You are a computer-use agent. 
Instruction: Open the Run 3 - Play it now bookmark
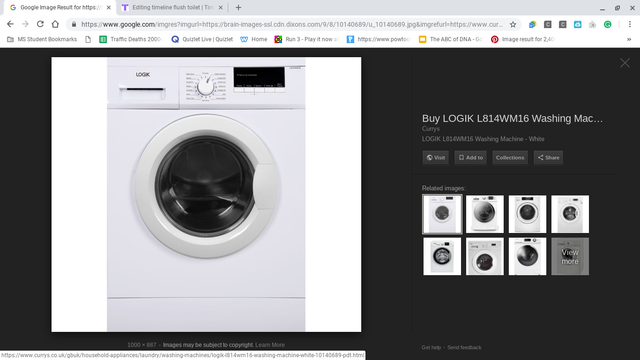[307, 39]
